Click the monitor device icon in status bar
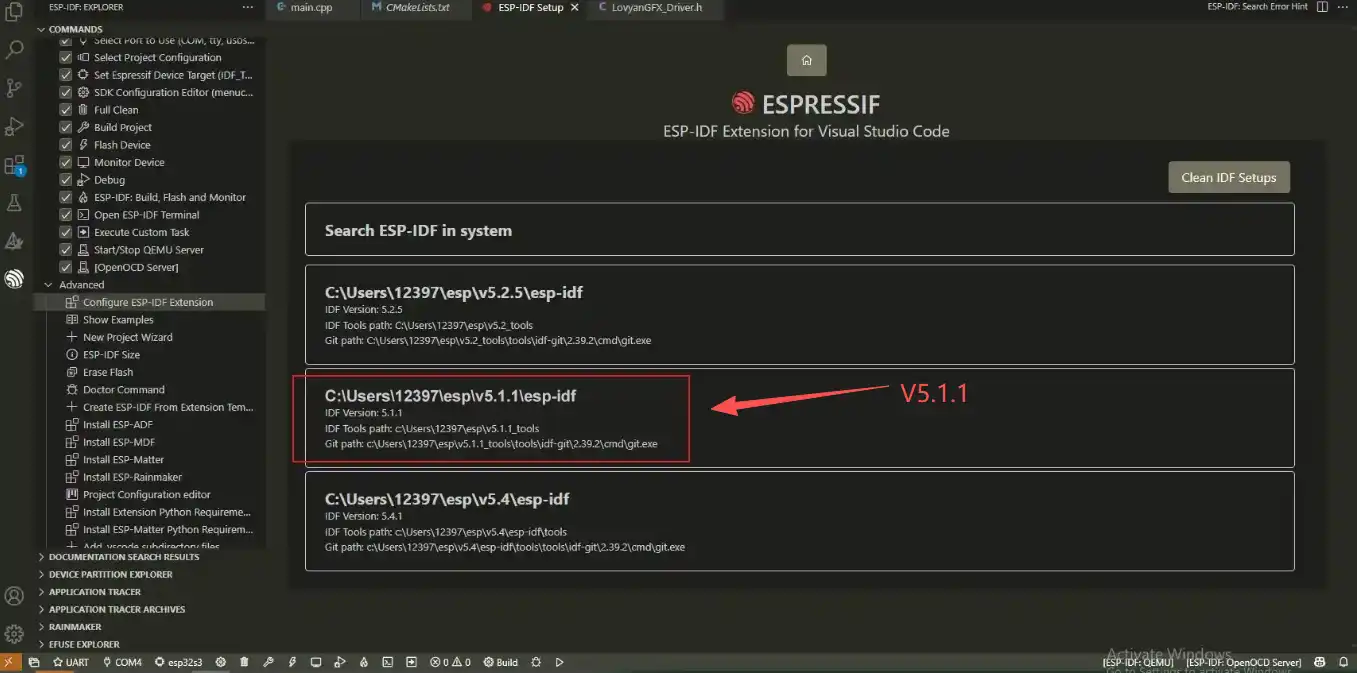Viewport: 1357px width, 673px height. tap(316, 662)
